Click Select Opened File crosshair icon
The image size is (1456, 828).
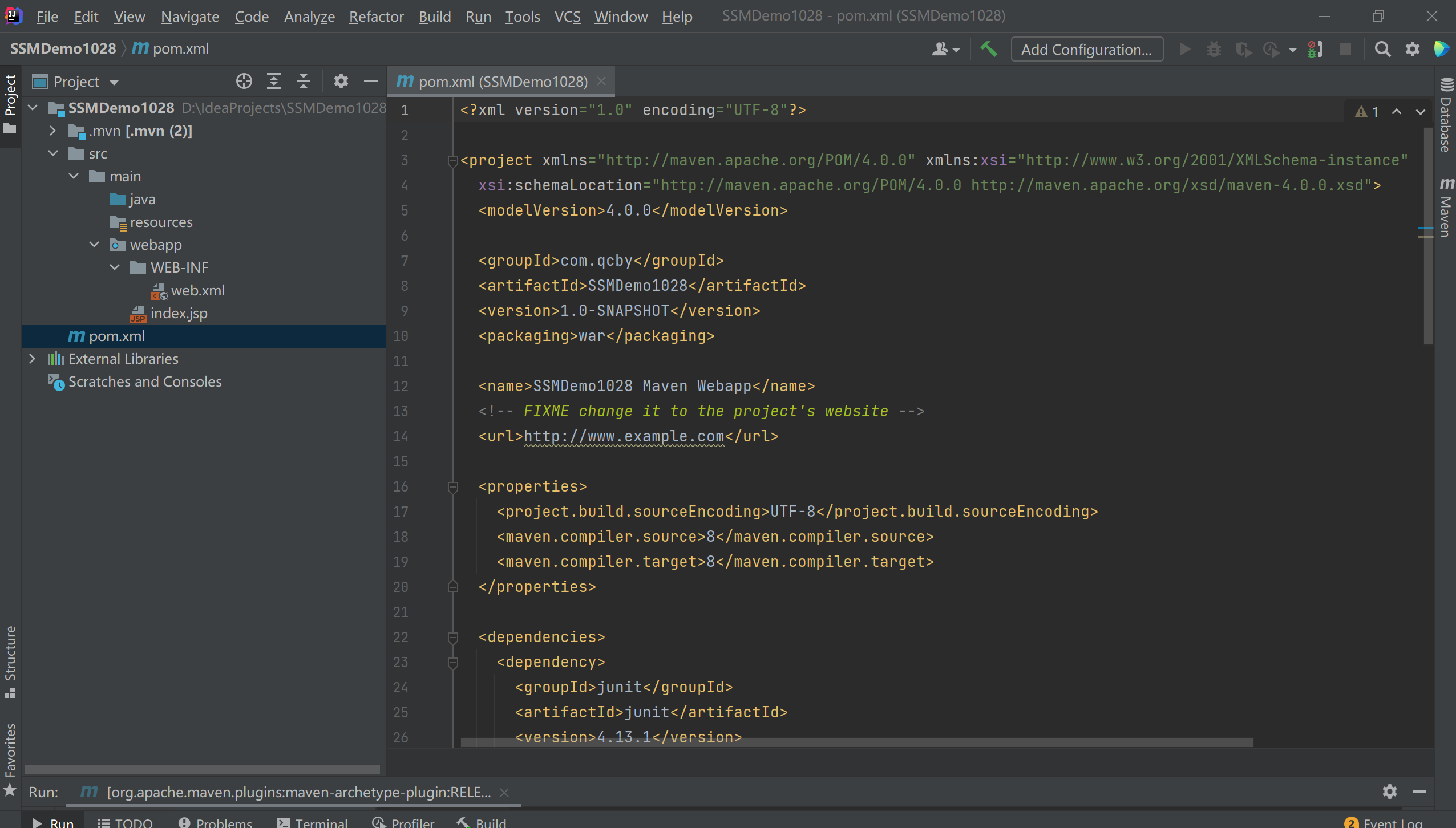point(244,82)
